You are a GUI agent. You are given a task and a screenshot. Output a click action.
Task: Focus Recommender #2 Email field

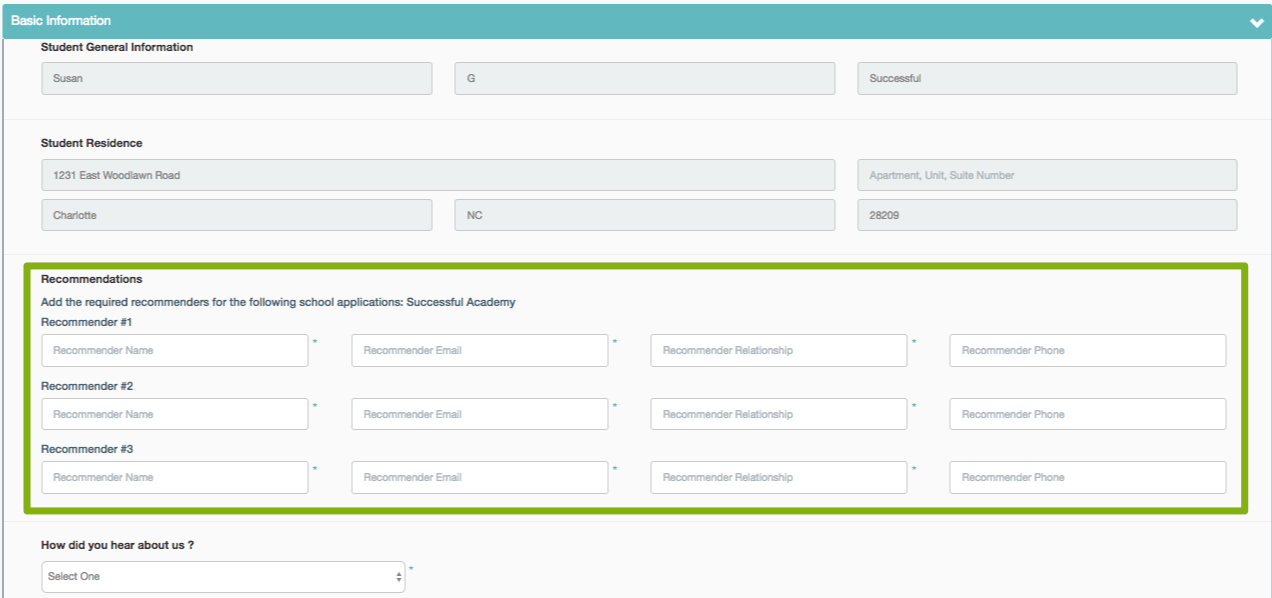[x=480, y=414]
